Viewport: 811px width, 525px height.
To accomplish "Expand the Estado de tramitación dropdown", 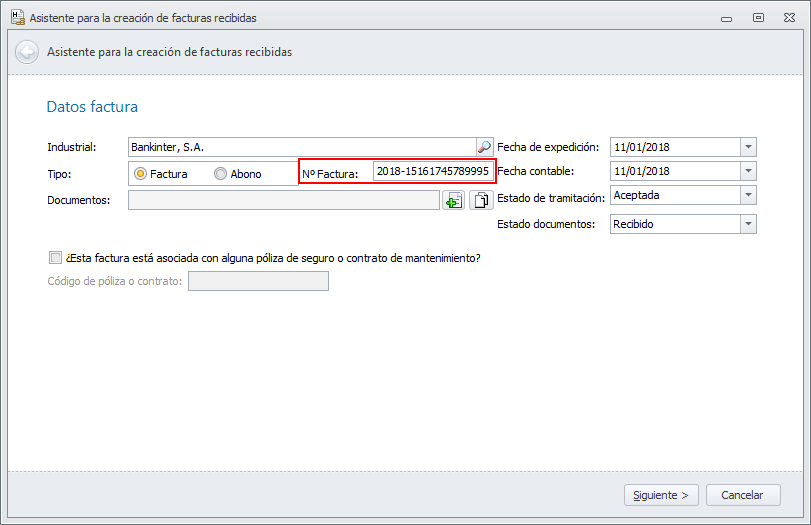I will coord(748,195).
